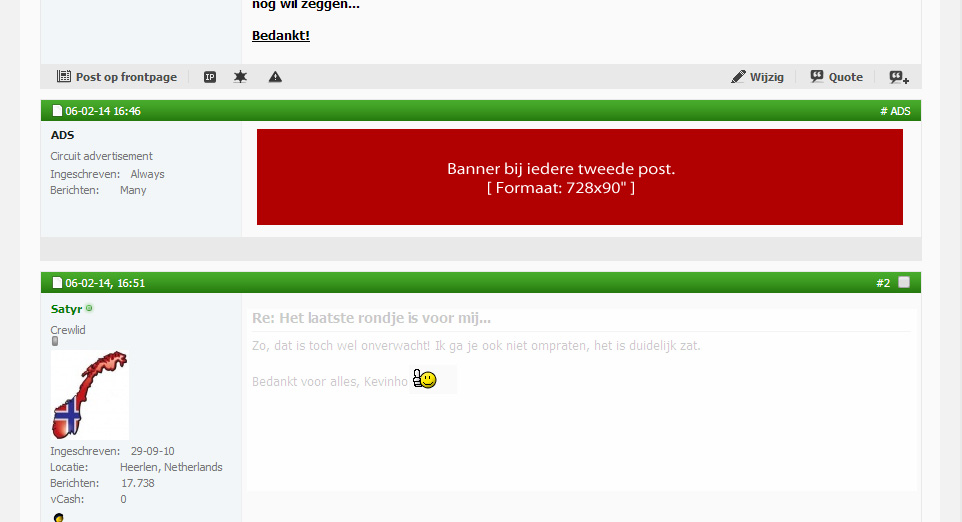Click the location 'Heerlen, Netherlands'
The height and width of the screenshot is (522, 962).
(x=171, y=467)
